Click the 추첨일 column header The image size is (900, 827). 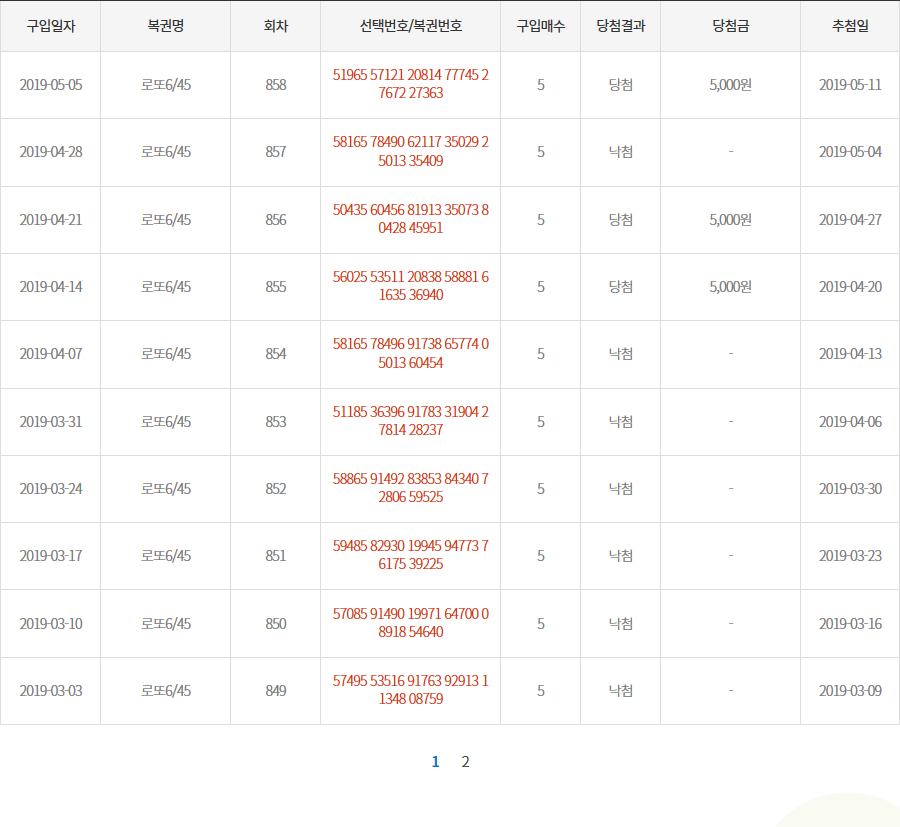click(x=850, y=26)
